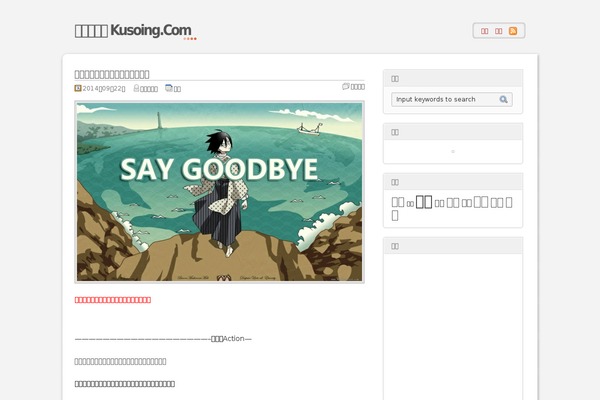Open the Kusoing.Com site title

tap(133, 31)
